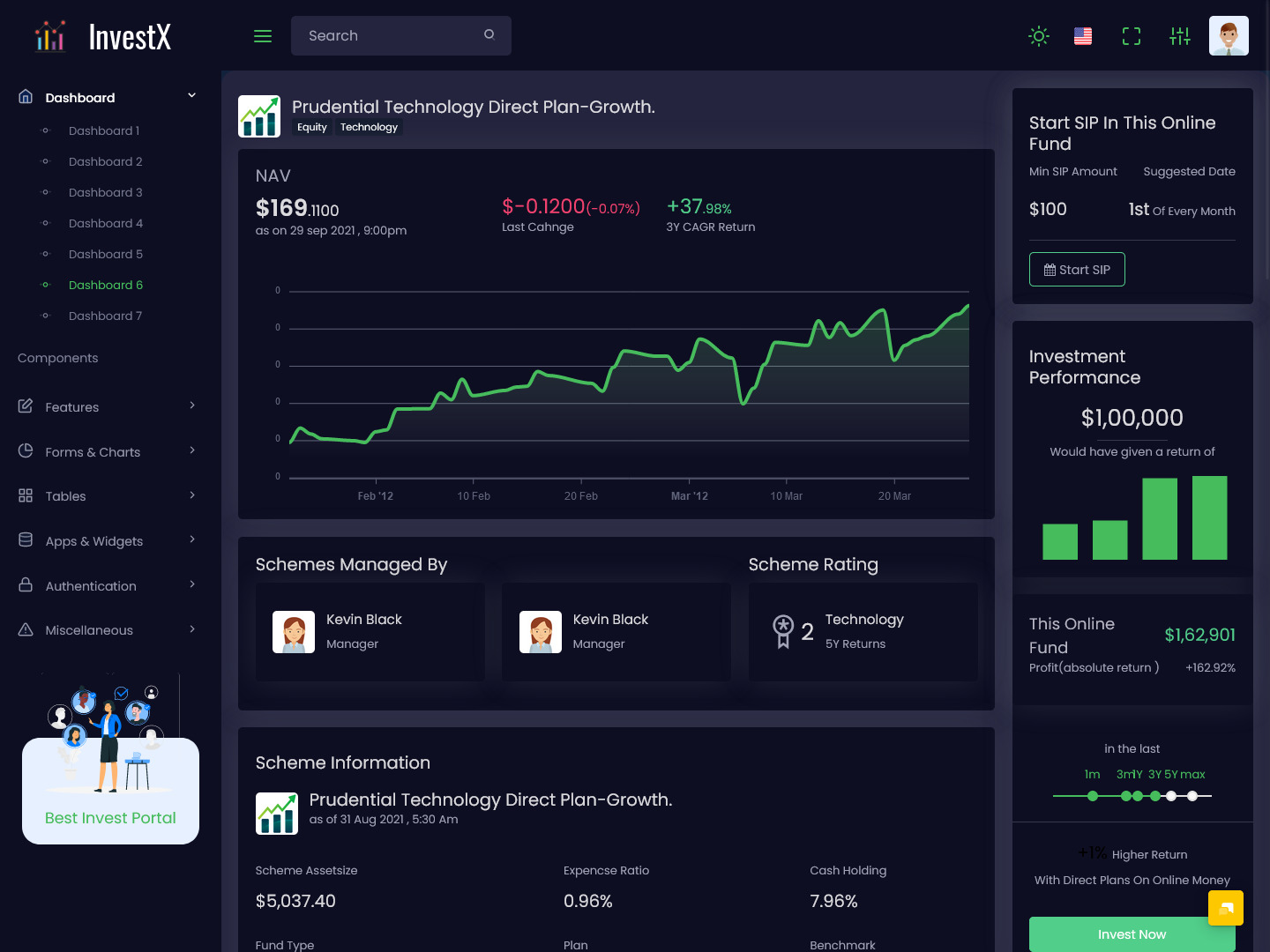This screenshot has height=952, width=1270.
Task: Expand the Miscellaneous submenu arrow
Action: [192, 628]
